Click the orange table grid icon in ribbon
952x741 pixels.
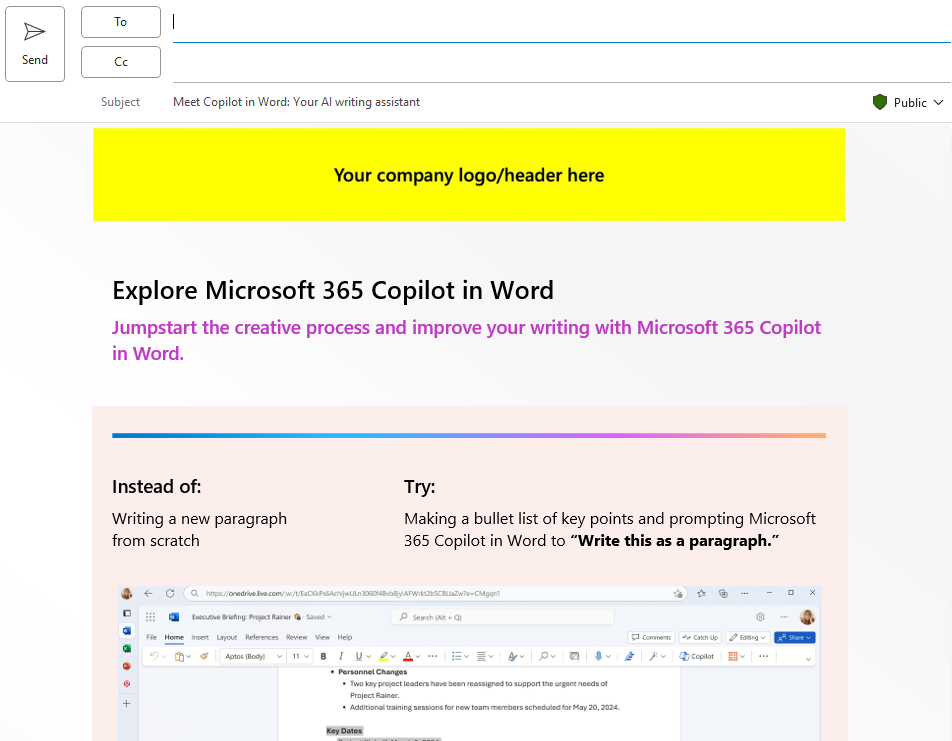(x=733, y=656)
